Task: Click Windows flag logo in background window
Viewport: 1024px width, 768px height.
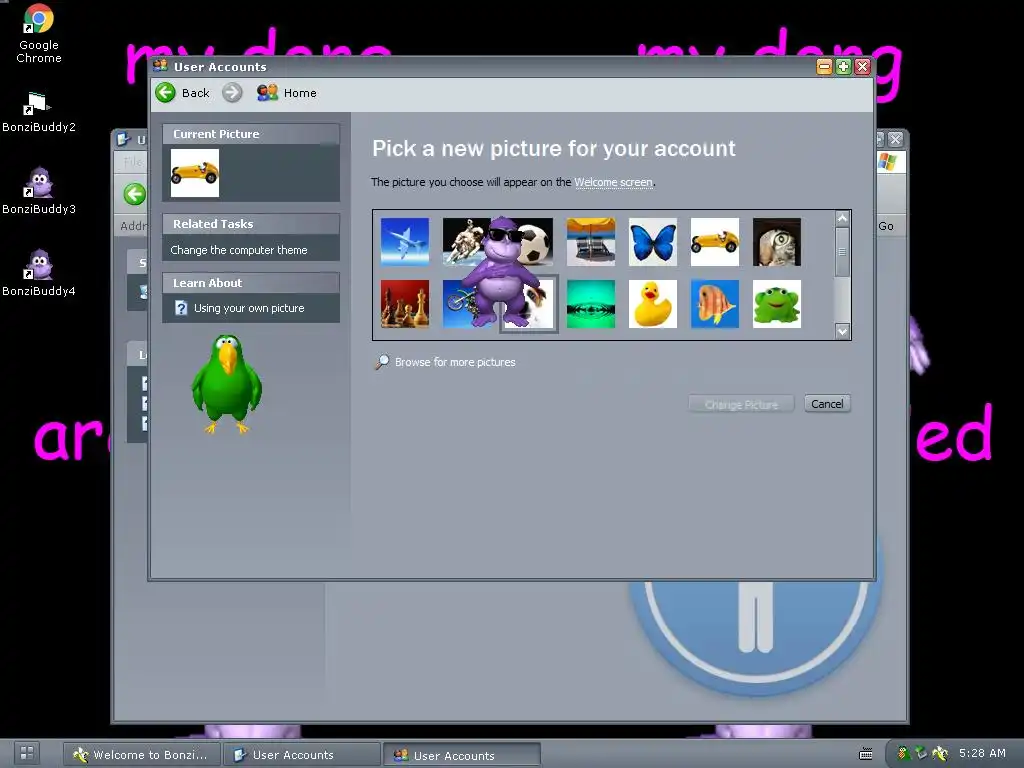Action: [x=887, y=161]
